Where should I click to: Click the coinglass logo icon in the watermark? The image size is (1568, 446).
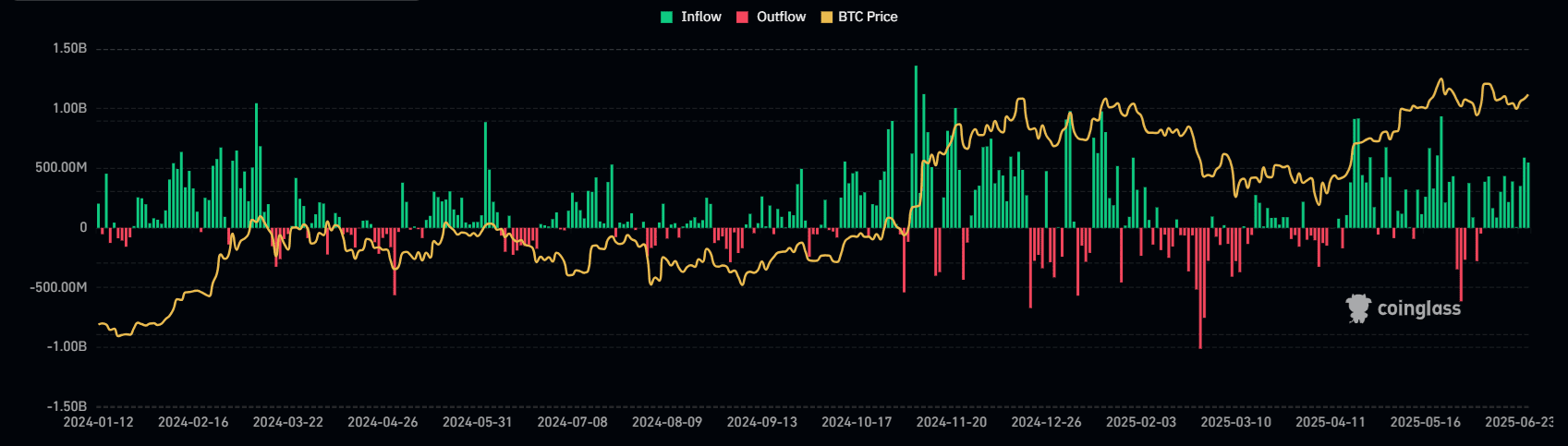(x=1357, y=308)
